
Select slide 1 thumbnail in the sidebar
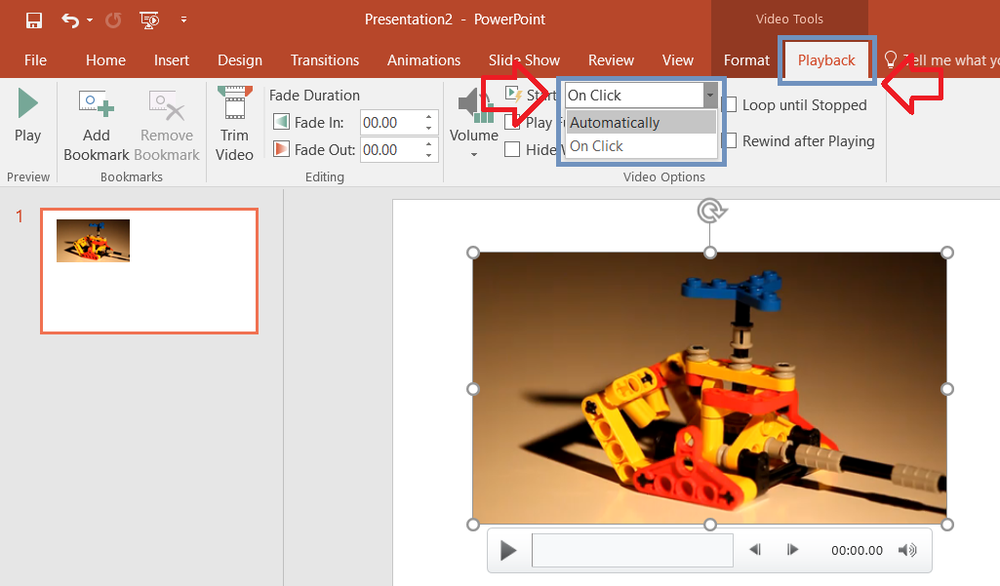click(x=148, y=270)
